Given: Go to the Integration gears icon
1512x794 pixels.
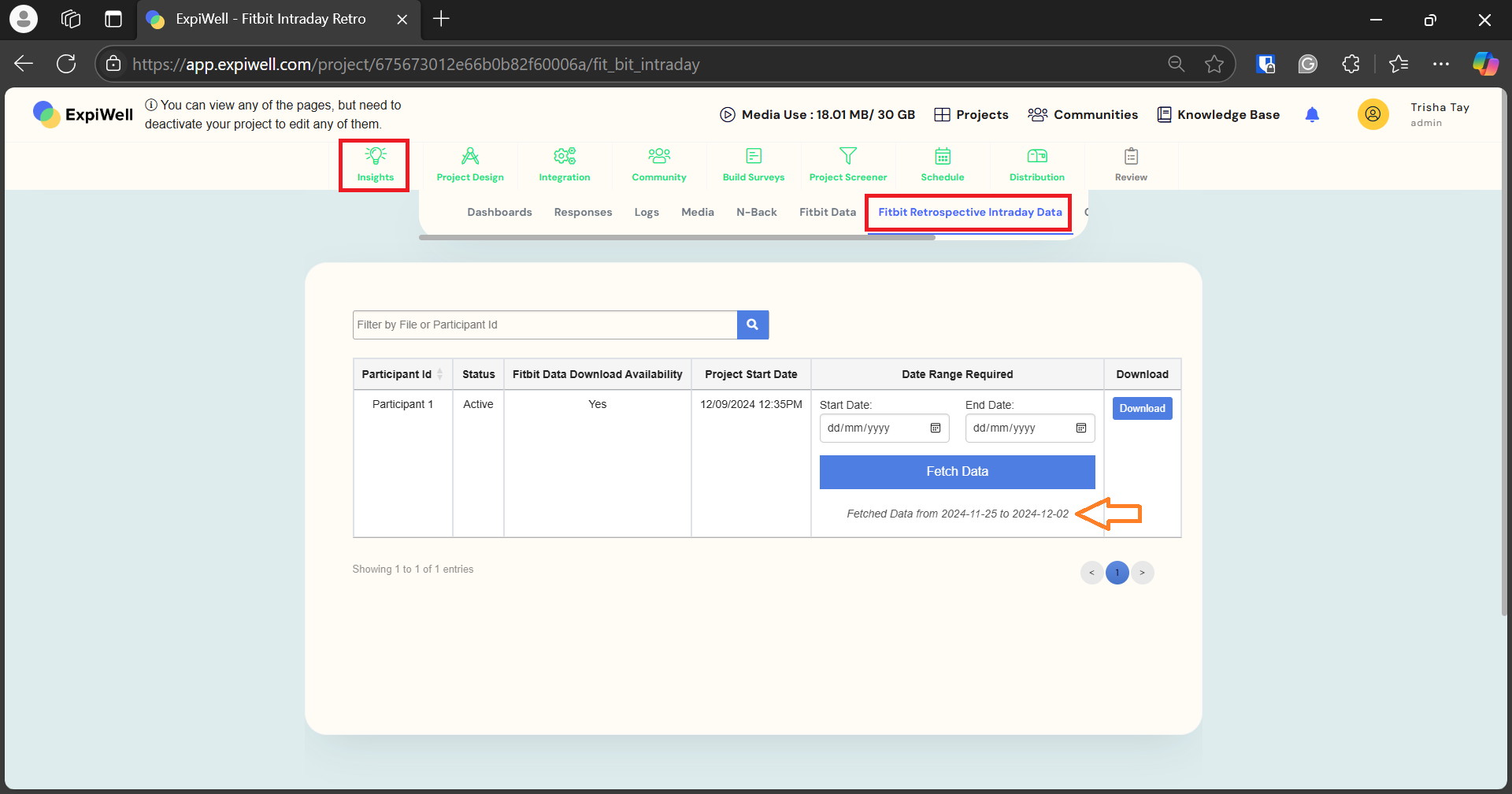Looking at the screenshot, I should point(565,156).
